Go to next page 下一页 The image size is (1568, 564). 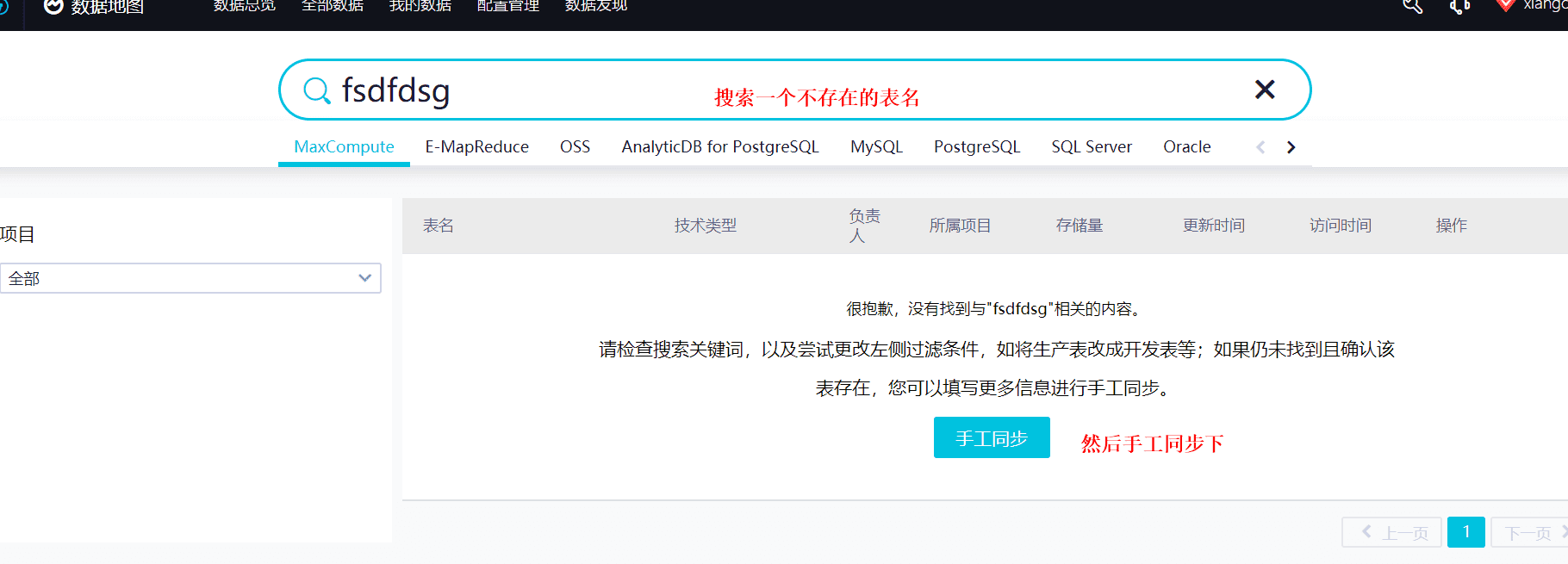coord(1530,532)
